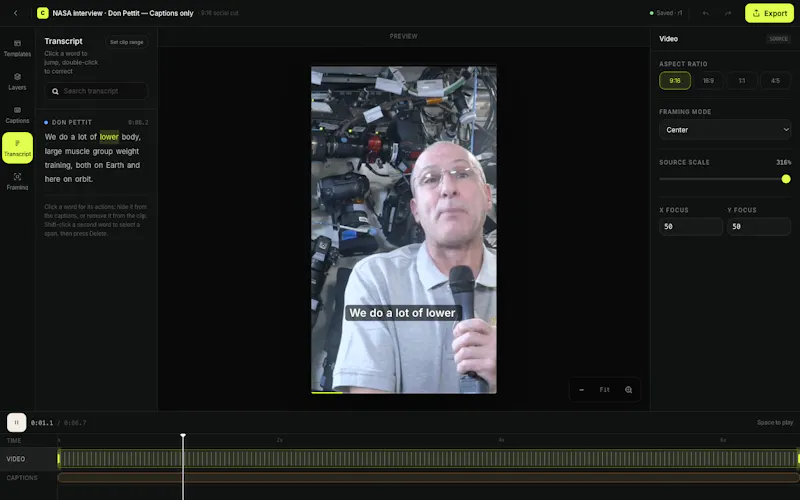Select the 4:5 aspect ratio
Screen dimensions: 800x500
coord(776,81)
